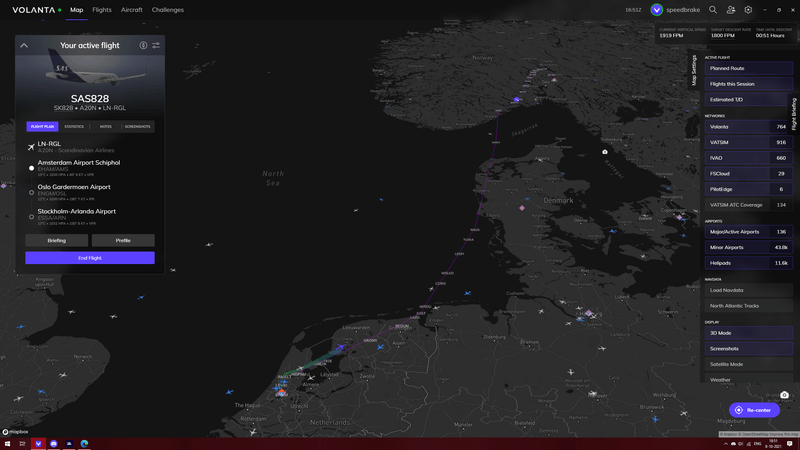The width and height of the screenshot is (800, 450).
Task: Click the VOLANTA logo
Action: click(34, 10)
